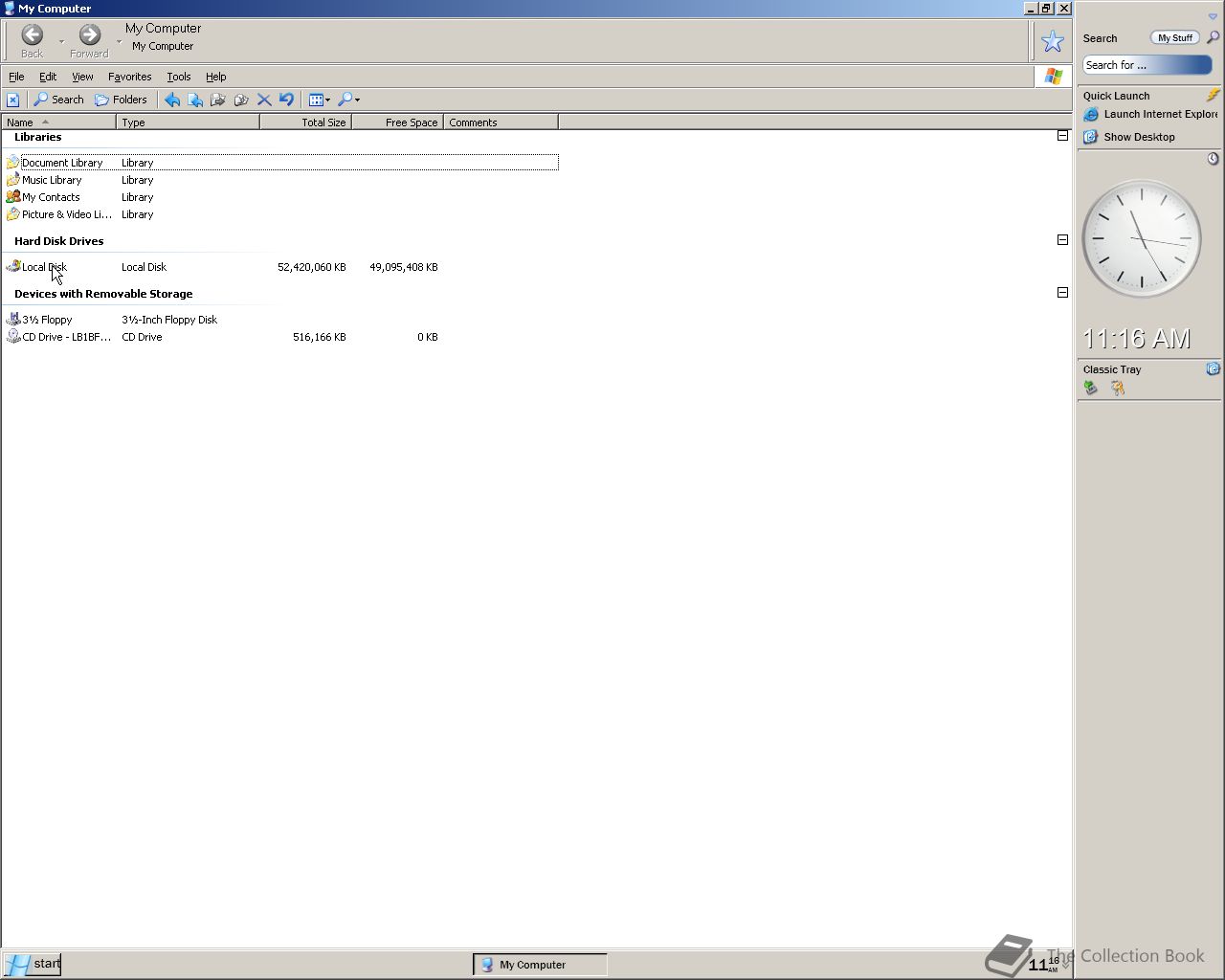
Task: Select the CD Drive icon
Action: click(x=13, y=337)
